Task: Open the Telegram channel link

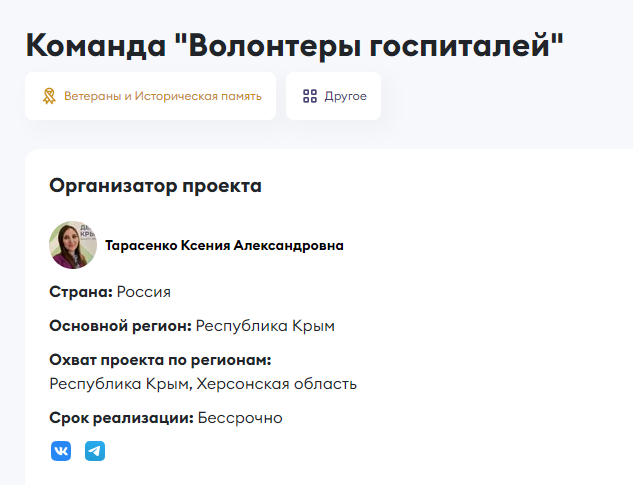Action: (x=95, y=451)
